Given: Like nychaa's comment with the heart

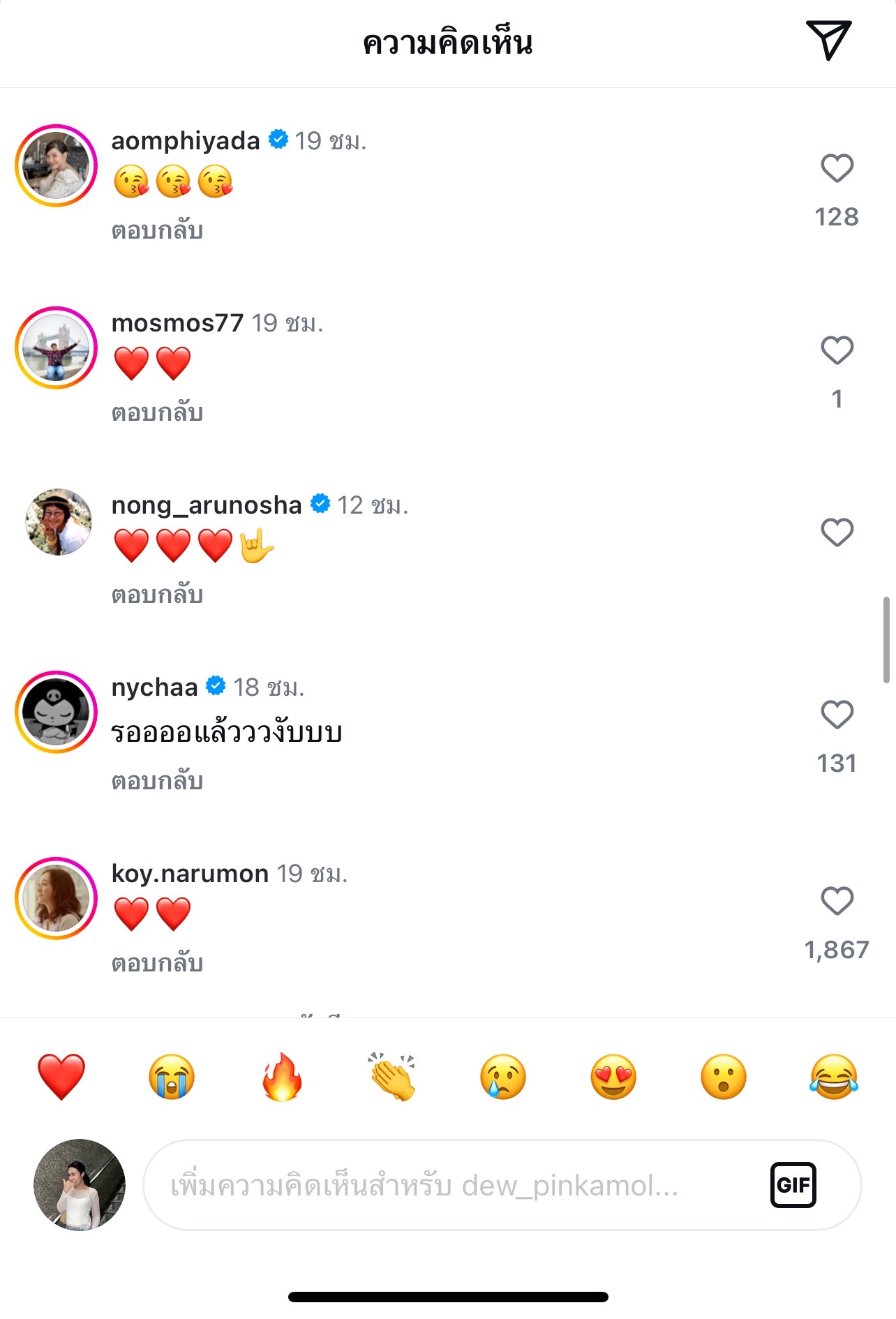Looking at the screenshot, I should (837, 715).
